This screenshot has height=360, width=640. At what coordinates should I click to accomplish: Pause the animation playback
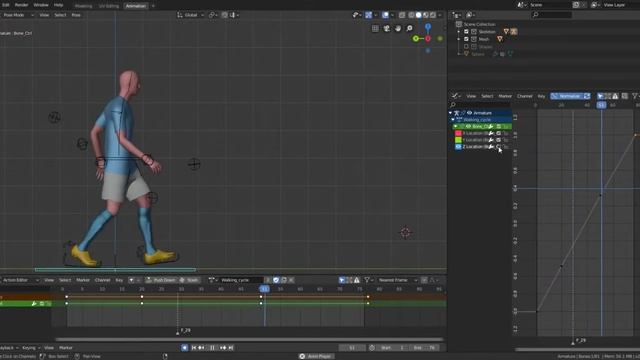[x=212, y=348]
